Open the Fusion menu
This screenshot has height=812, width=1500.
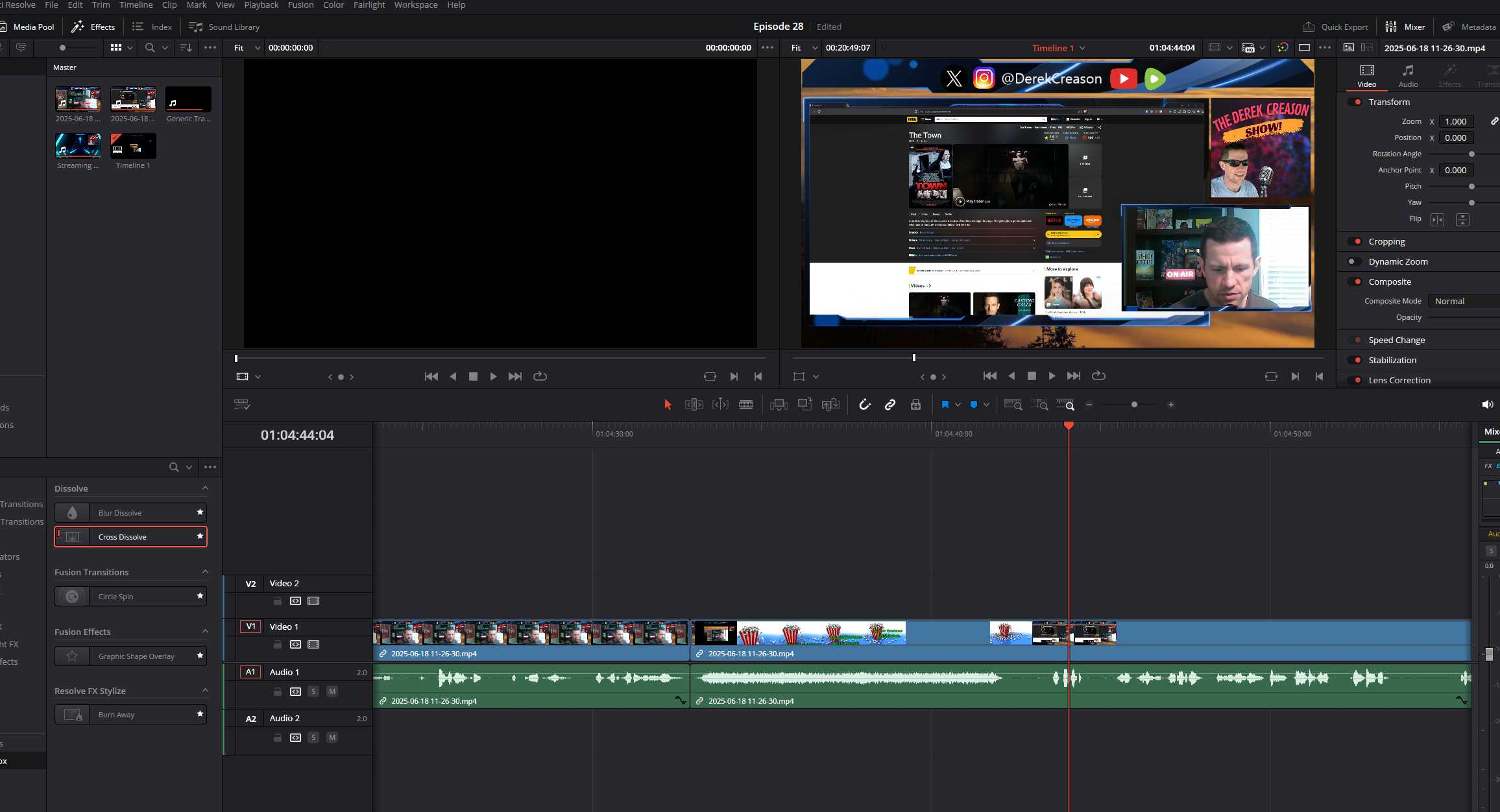coord(300,5)
